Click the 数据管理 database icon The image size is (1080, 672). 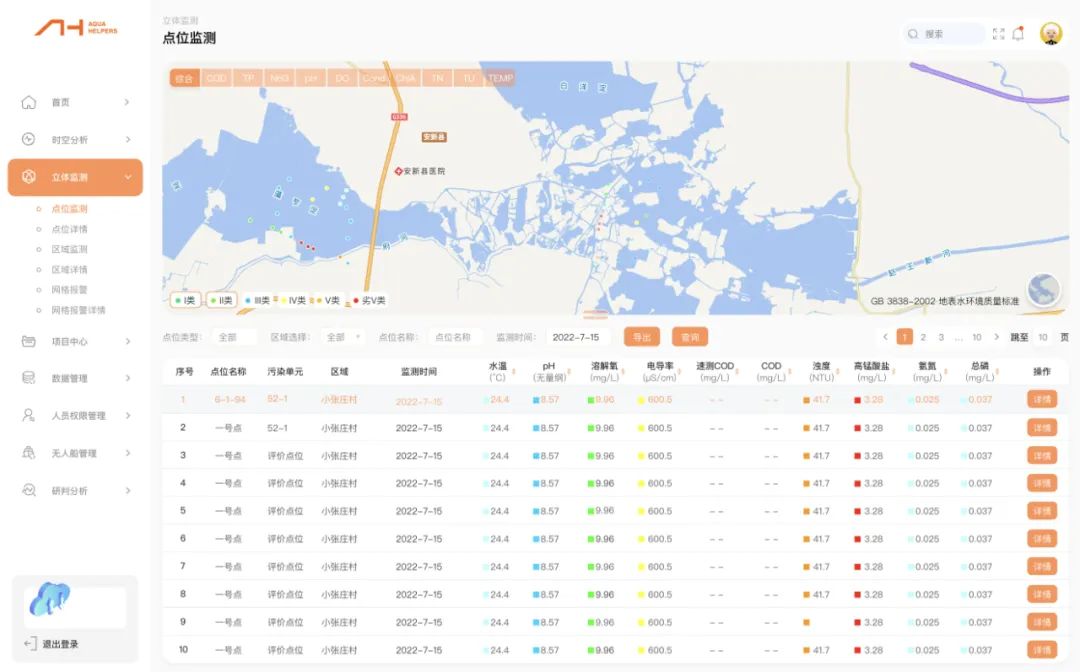(x=29, y=378)
